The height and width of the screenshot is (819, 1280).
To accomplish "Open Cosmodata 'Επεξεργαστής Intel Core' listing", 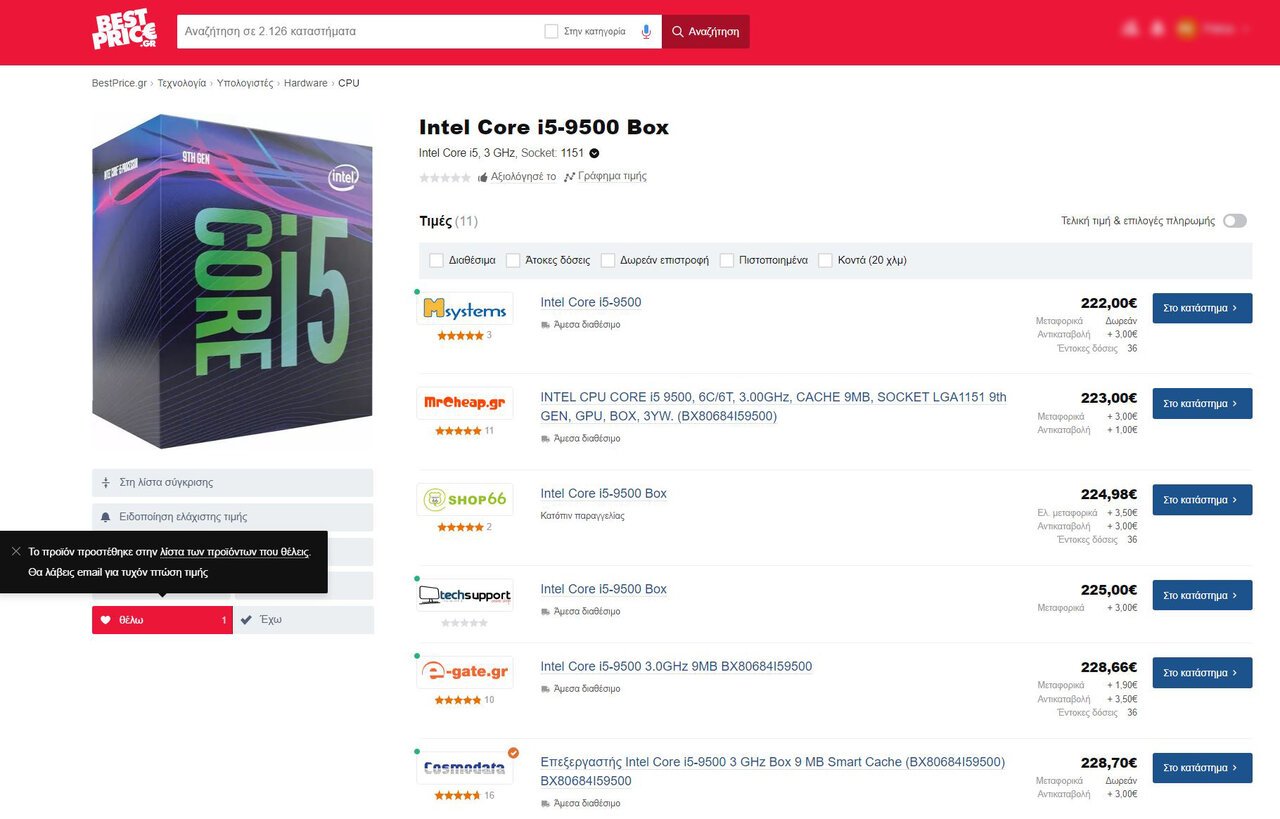I will (773, 772).
